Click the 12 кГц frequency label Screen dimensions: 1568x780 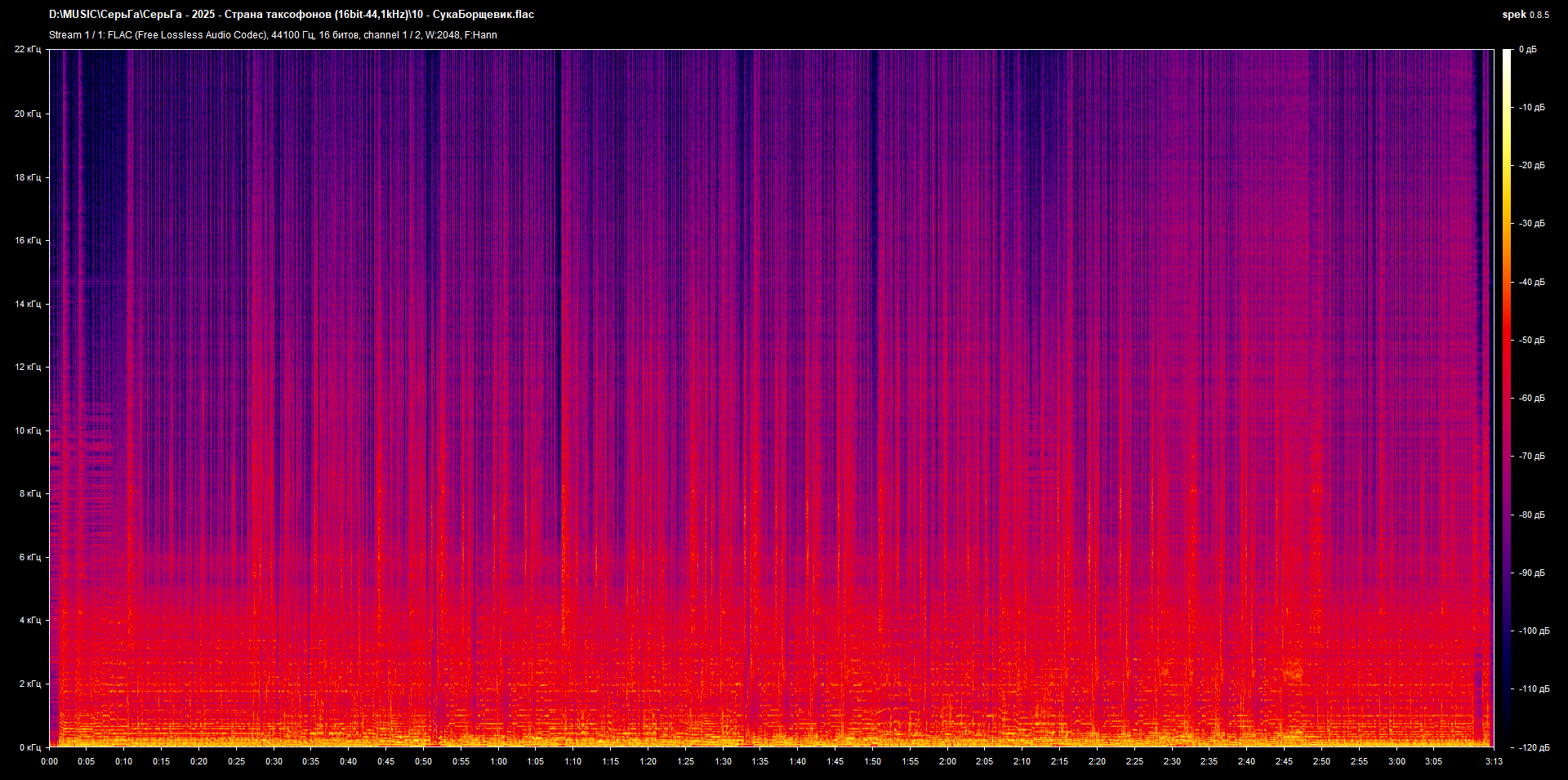click(27, 367)
